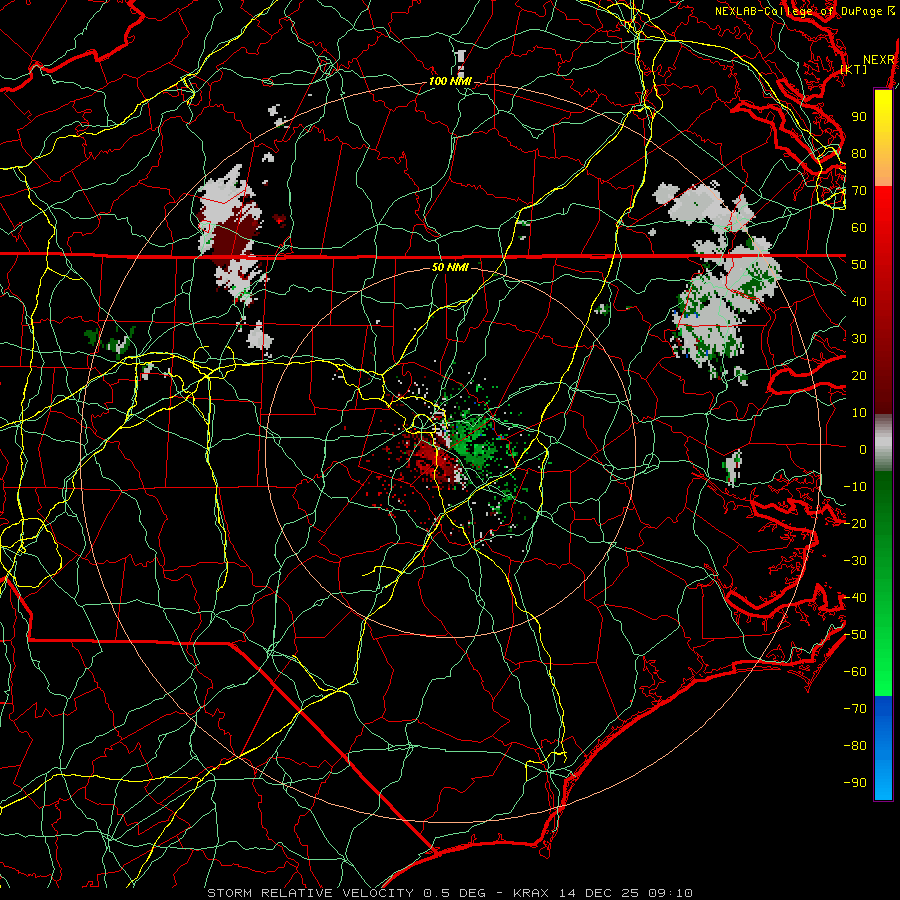
Task: Click the "[KT]" units label above color bar
Action: (x=854, y=69)
